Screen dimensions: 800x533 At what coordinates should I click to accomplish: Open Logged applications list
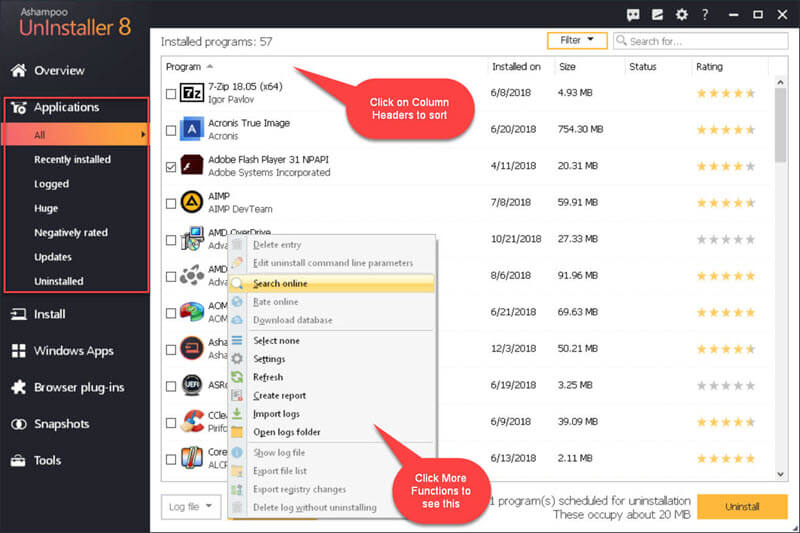(x=51, y=184)
